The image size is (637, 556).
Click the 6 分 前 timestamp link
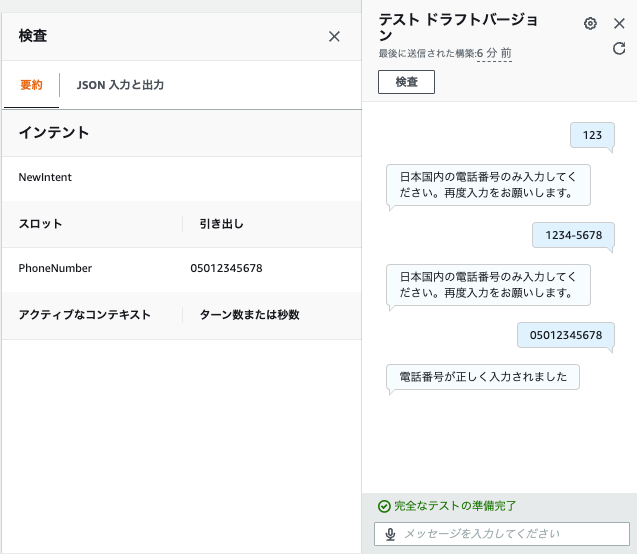[494, 53]
